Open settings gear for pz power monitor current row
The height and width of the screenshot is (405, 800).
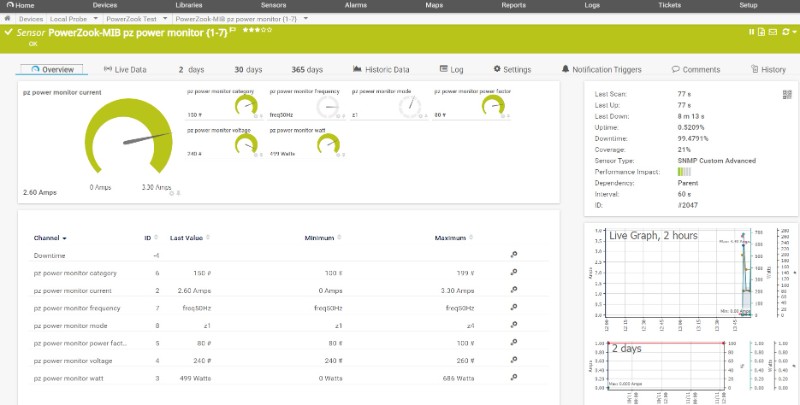(514, 290)
